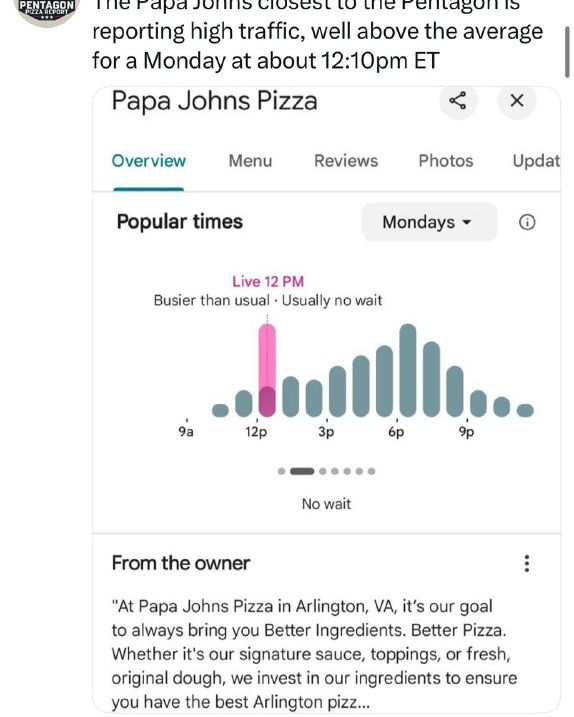
Task: Open the Photos tab
Action: (x=445, y=161)
